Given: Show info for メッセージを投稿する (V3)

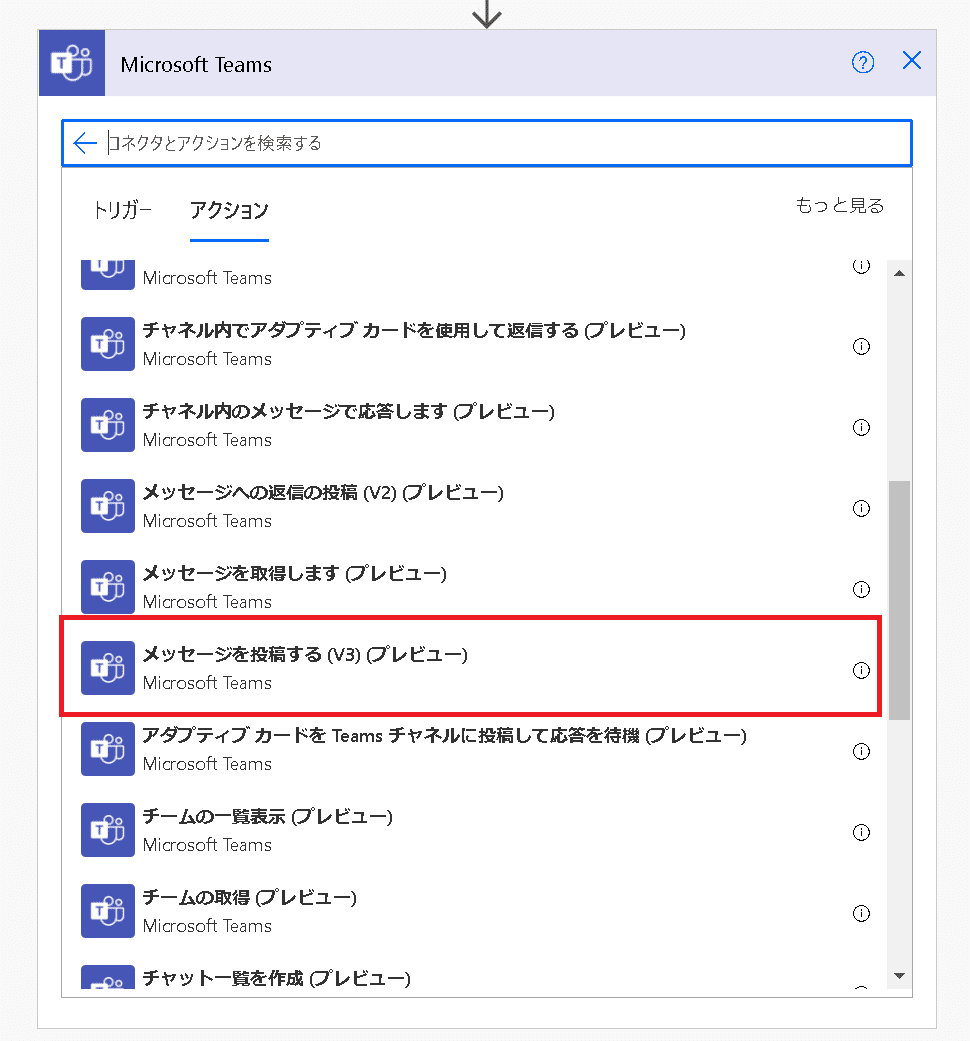Looking at the screenshot, I should tap(861, 670).
